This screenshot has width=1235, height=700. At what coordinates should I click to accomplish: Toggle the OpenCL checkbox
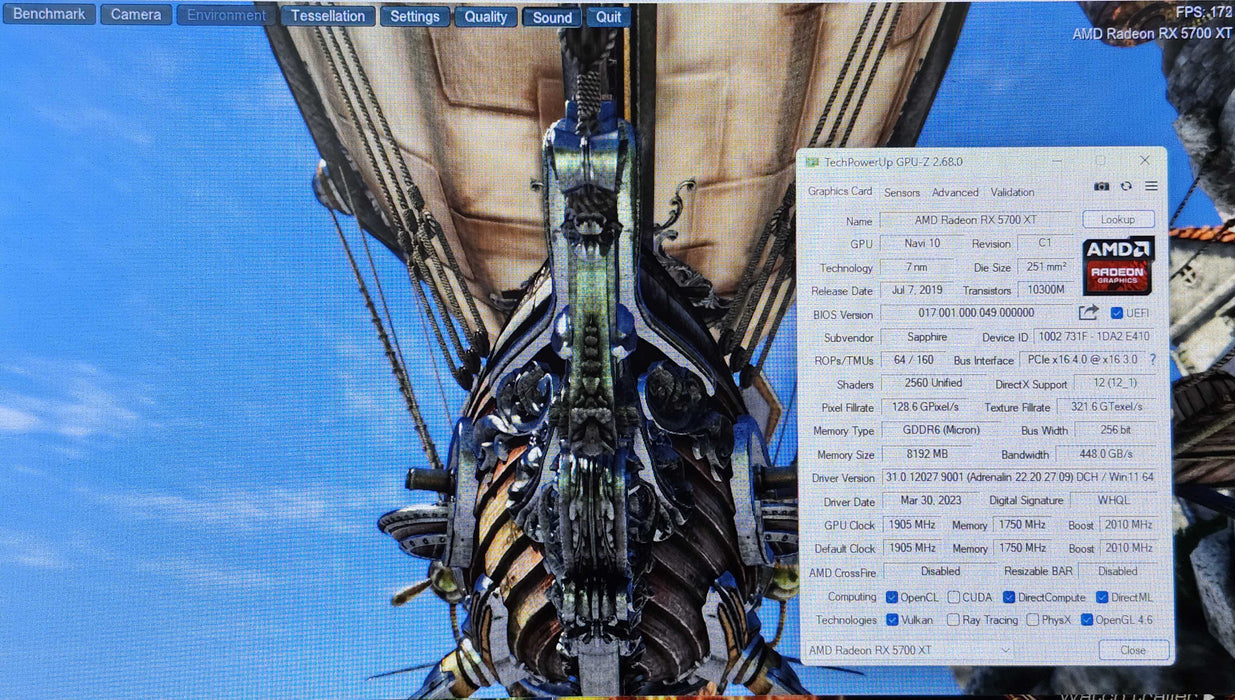(x=892, y=597)
